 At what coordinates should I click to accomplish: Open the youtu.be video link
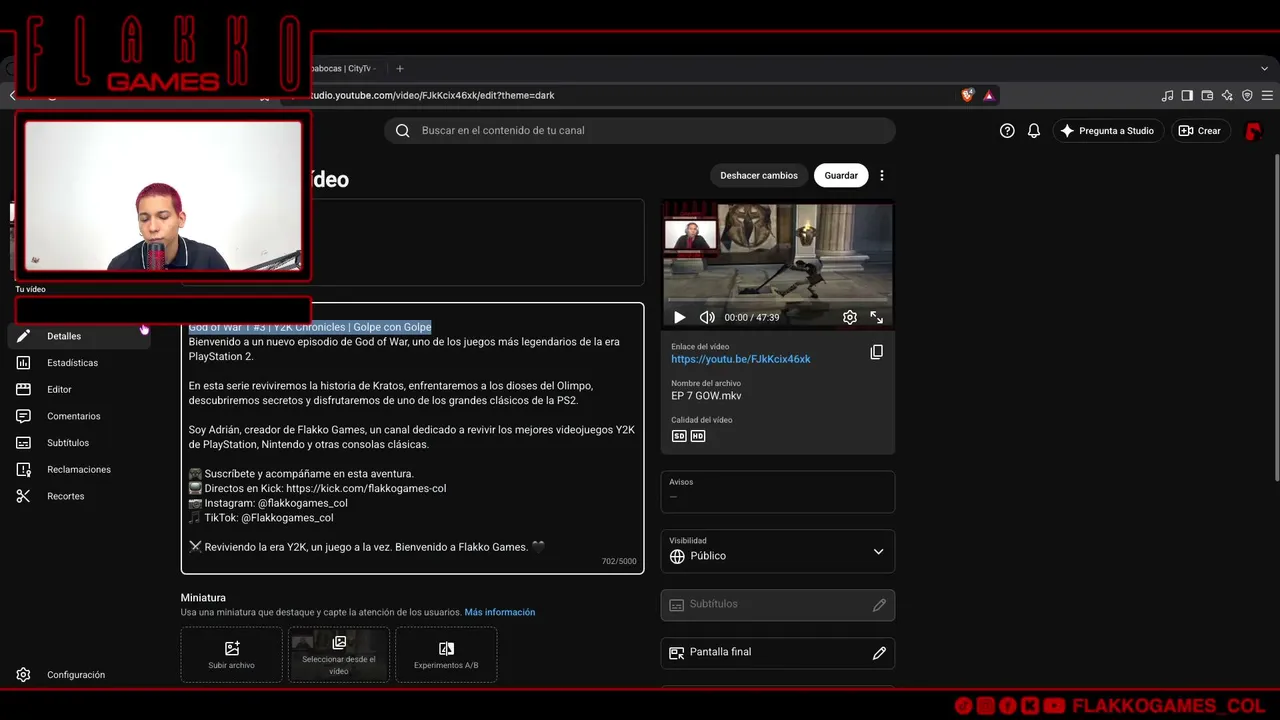coord(741,359)
